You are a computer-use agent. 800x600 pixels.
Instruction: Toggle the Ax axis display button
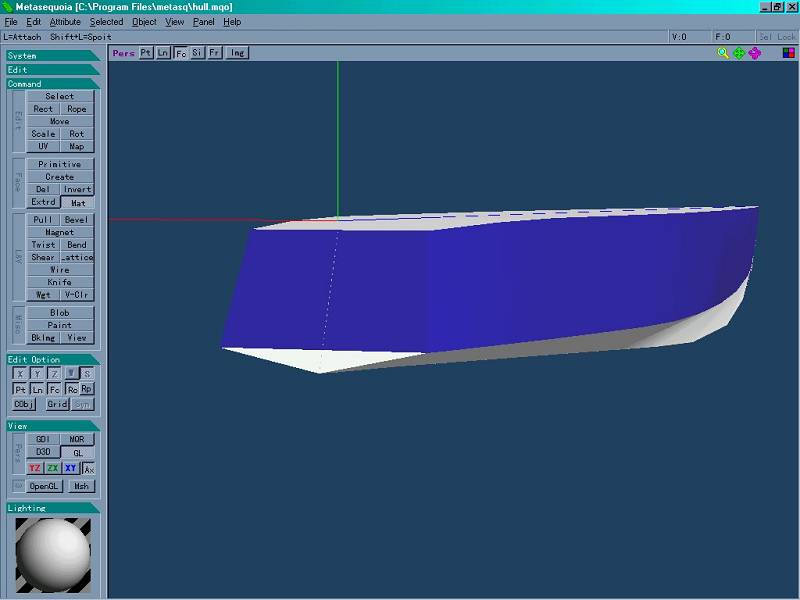(89, 469)
